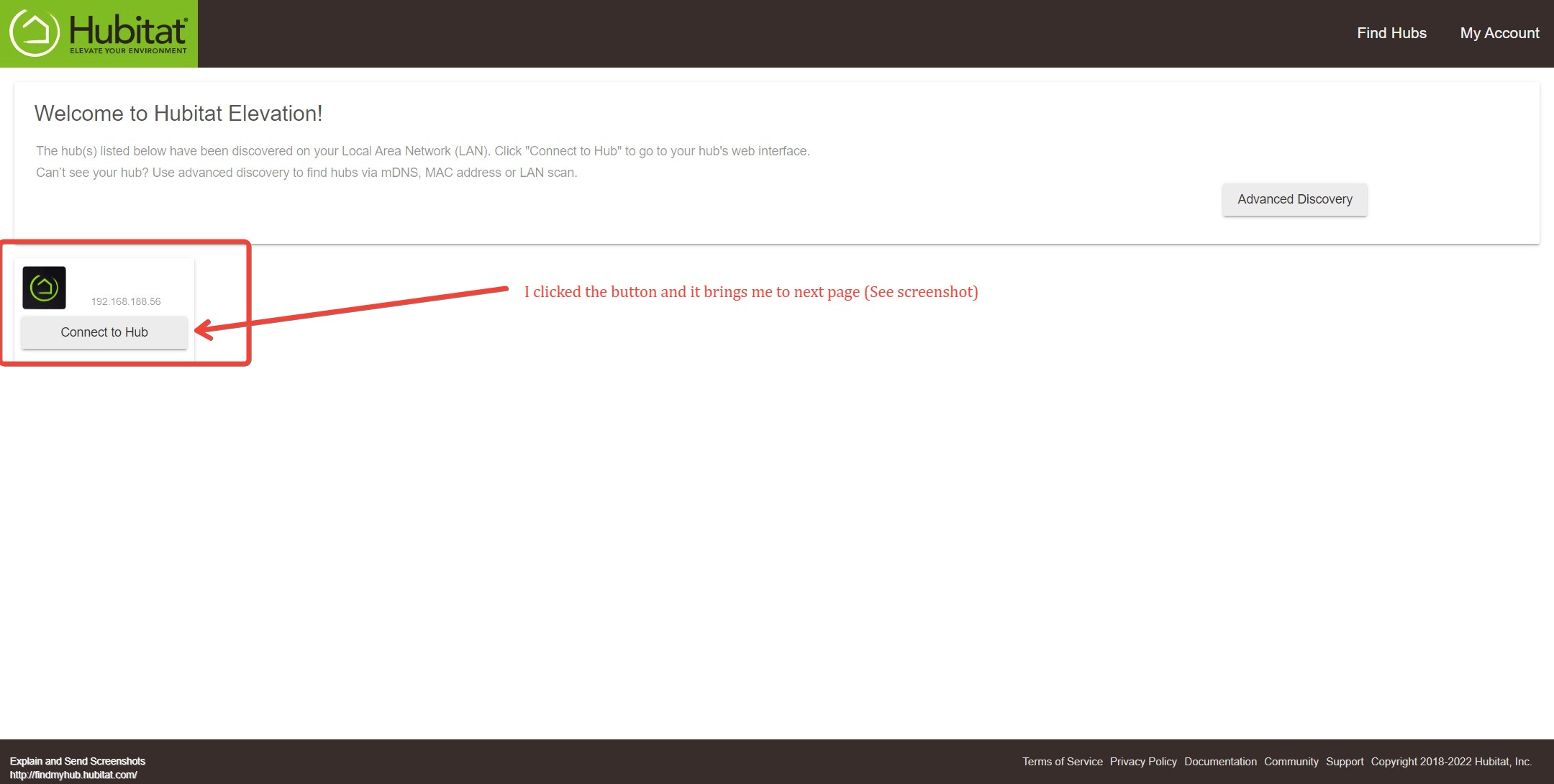1554x784 pixels.
Task: Click the red annotation text about button
Action: (750, 292)
